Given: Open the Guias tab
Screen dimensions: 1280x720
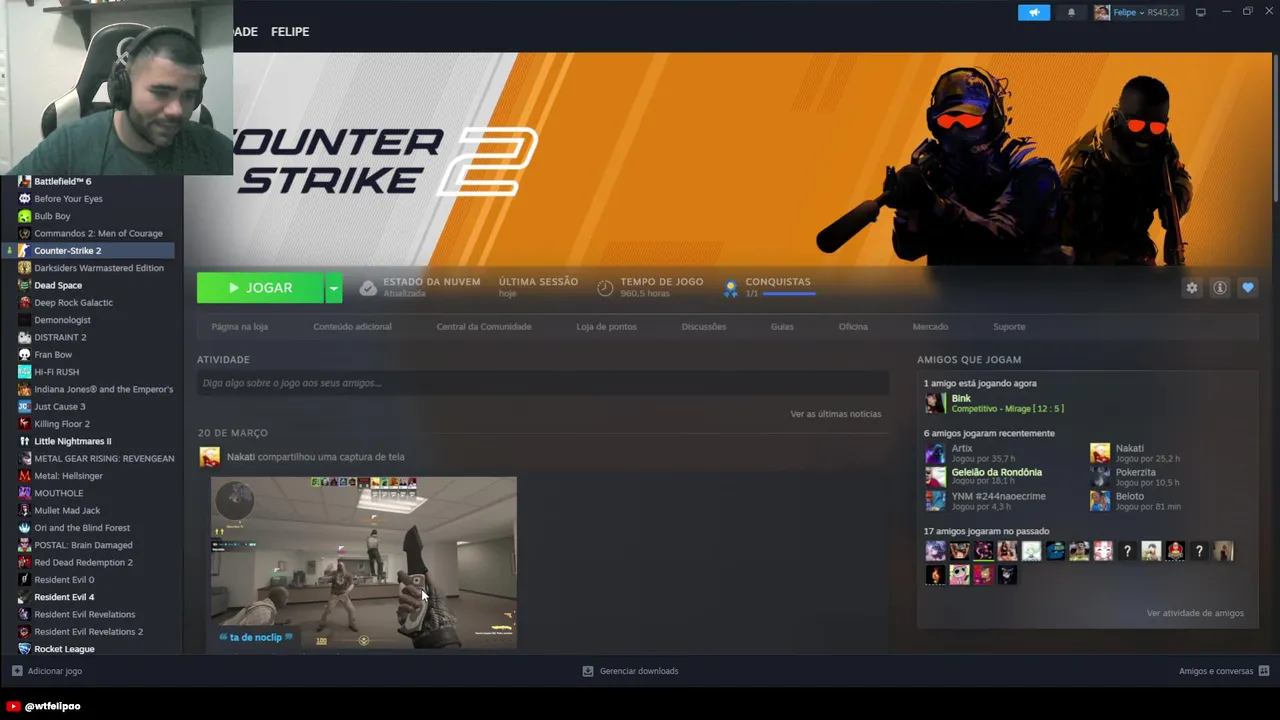Looking at the screenshot, I should (x=782, y=327).
